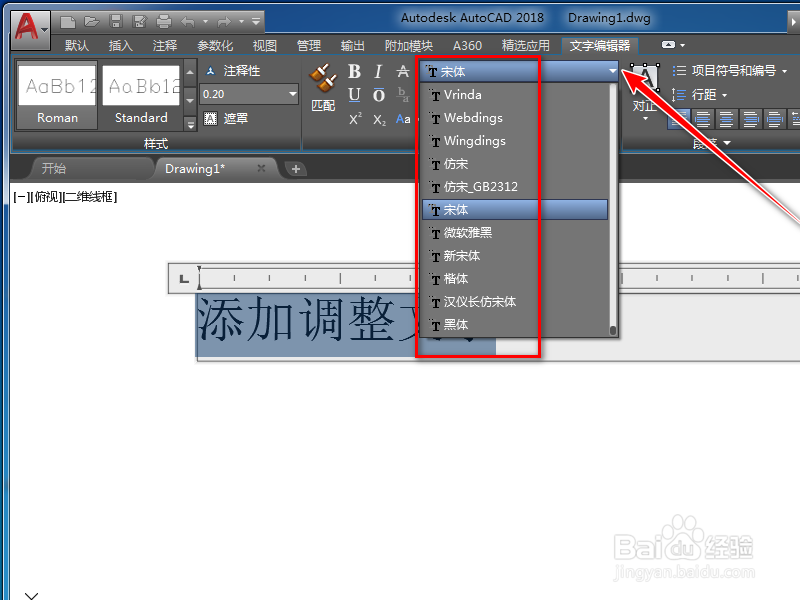Switch to the 默认 ribbon tab
800x600 pixels.
(x=77, y=46)
